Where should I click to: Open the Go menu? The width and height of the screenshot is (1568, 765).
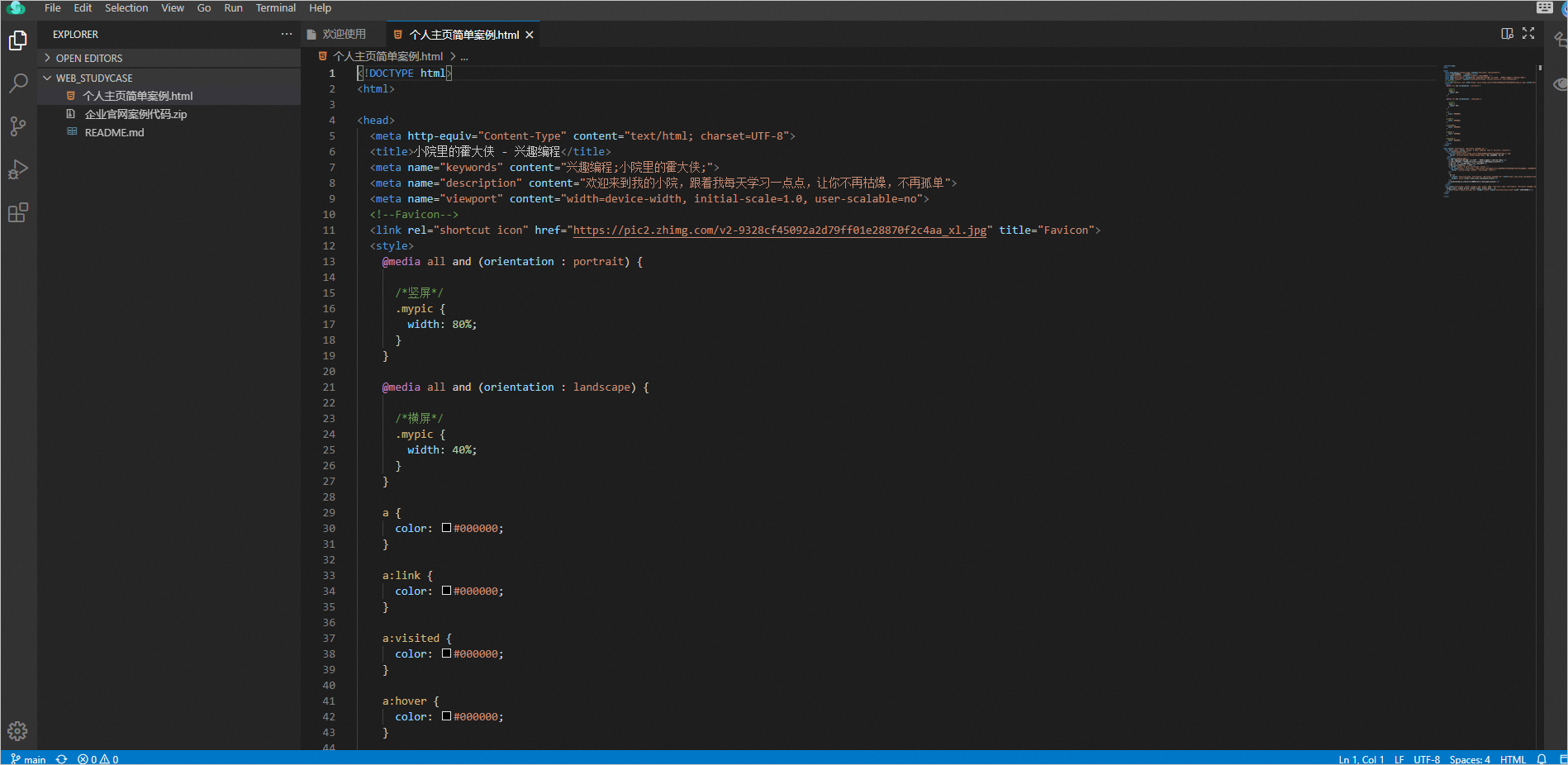point(204,8)
